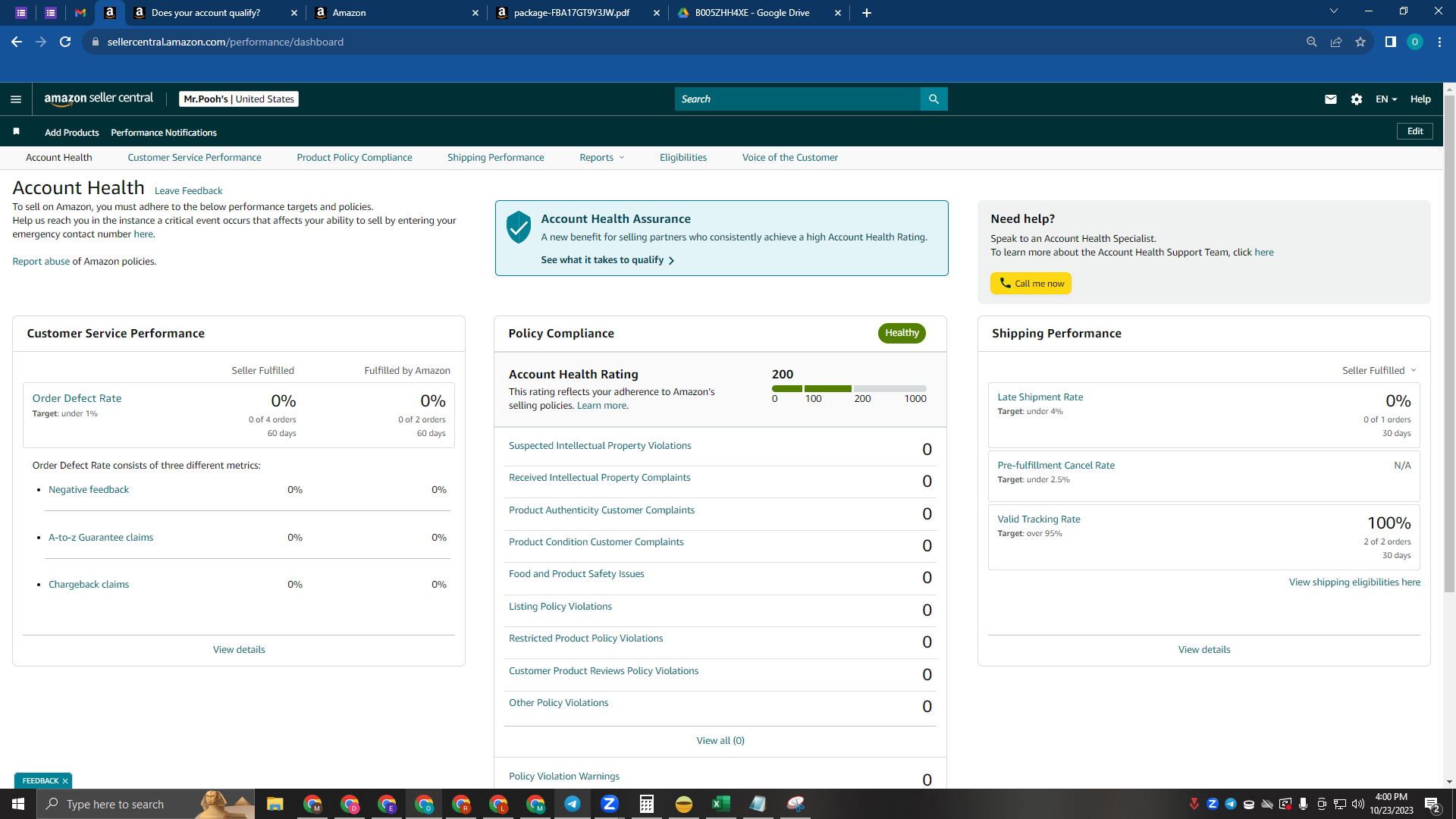
Task: Open the browser share icon
Action: tap(1336, 42)
